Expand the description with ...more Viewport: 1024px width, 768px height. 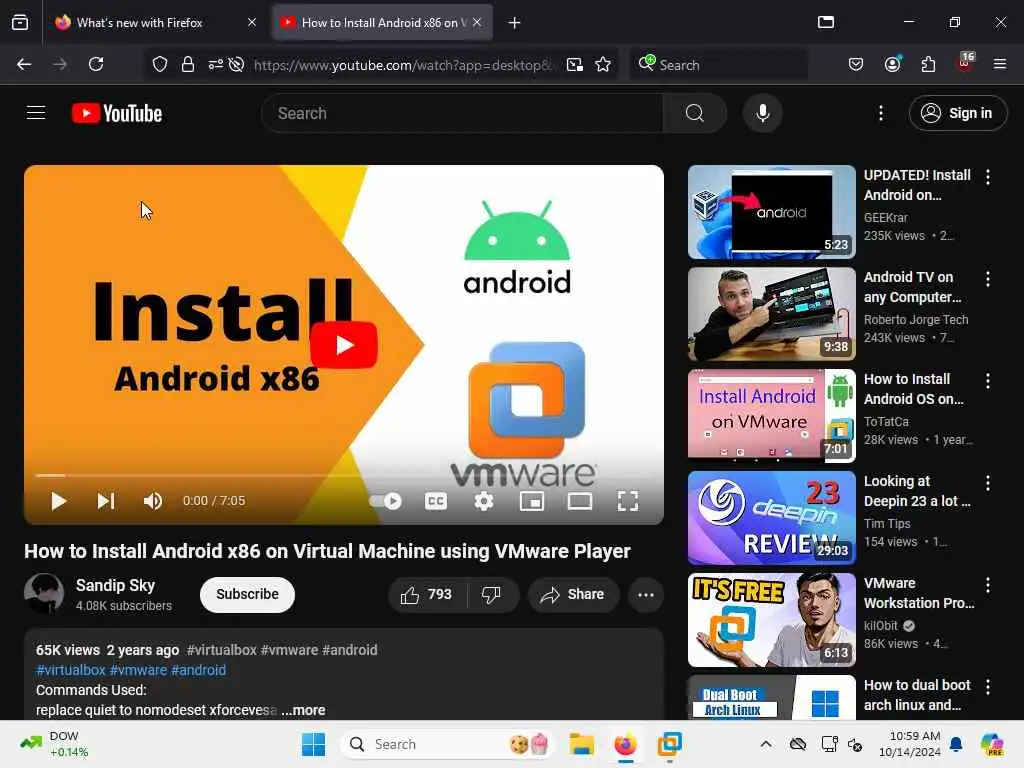point(303,710)
